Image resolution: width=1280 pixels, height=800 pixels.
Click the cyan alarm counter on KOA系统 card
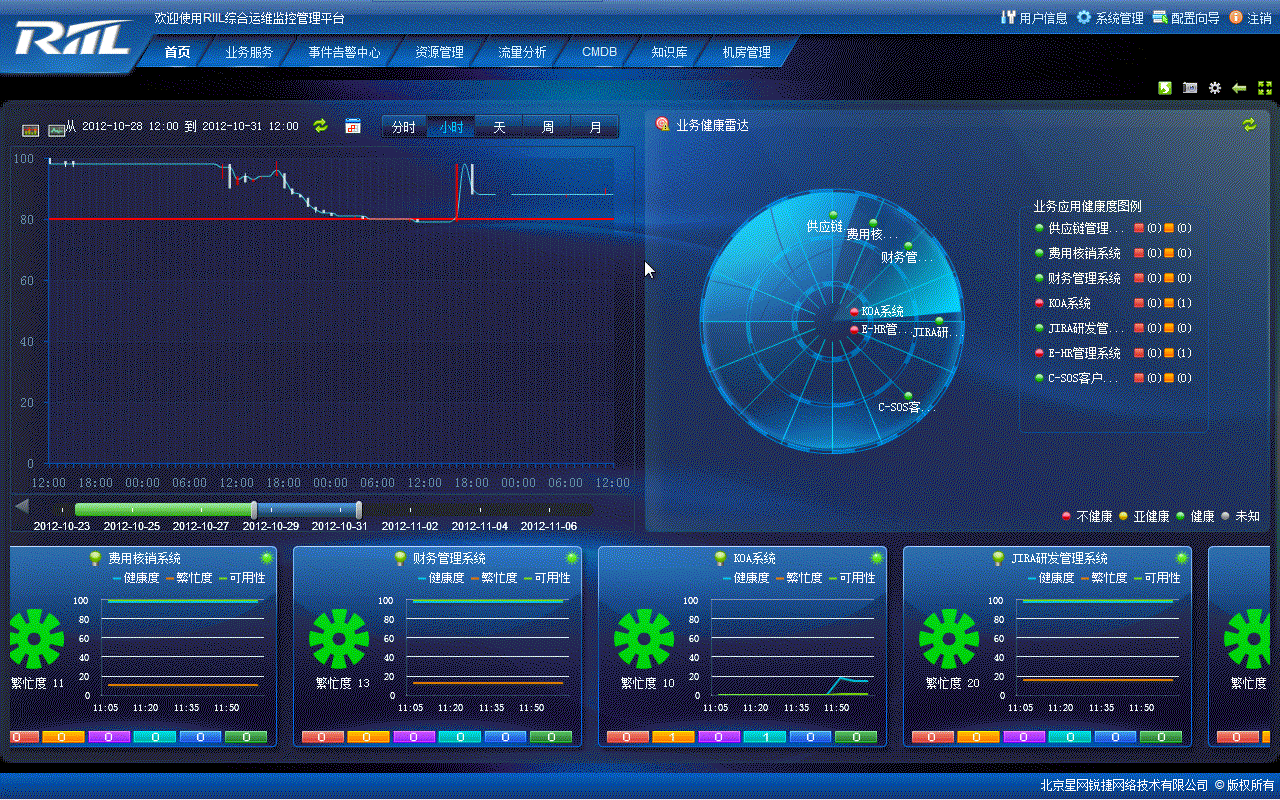(x=764, y=737)
